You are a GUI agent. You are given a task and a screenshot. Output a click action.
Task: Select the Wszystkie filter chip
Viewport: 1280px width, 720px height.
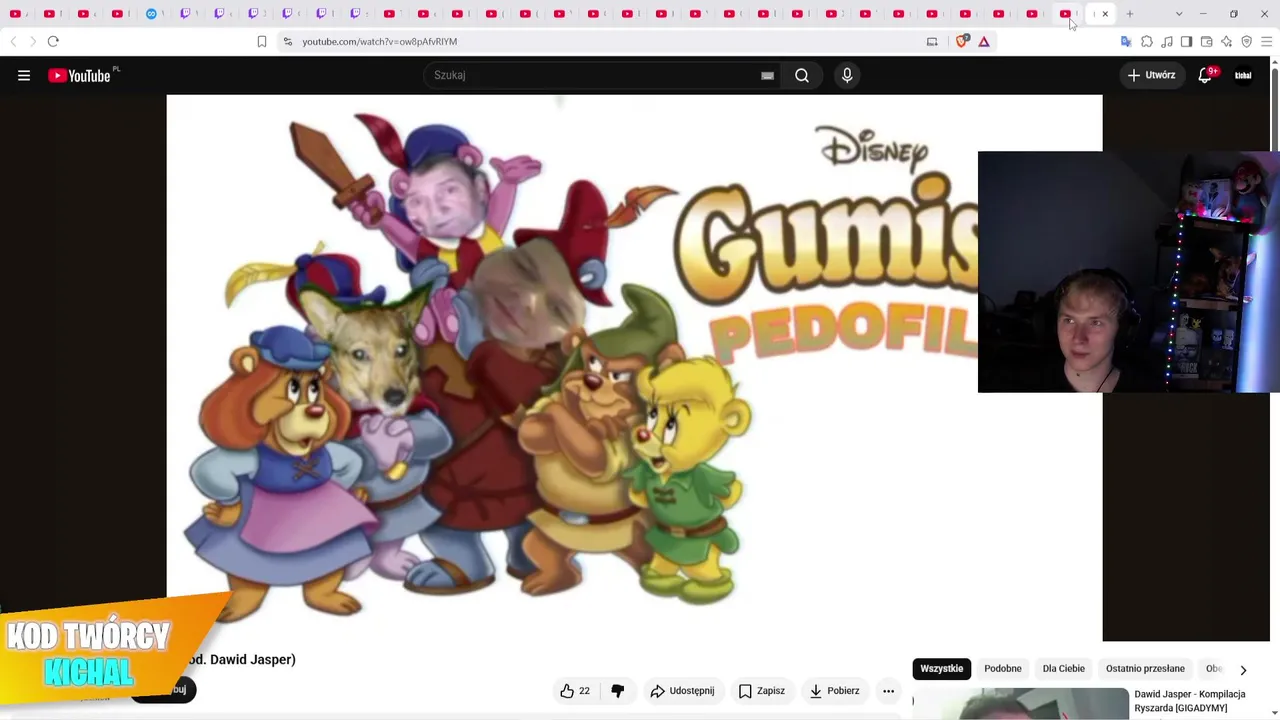click(x=942, y=669)
